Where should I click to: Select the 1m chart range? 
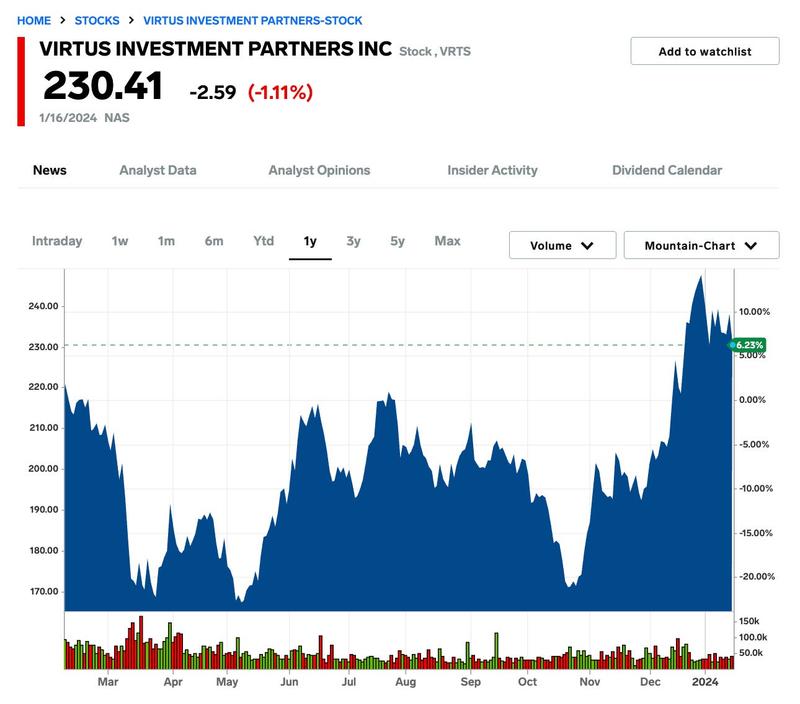[166, 241]
